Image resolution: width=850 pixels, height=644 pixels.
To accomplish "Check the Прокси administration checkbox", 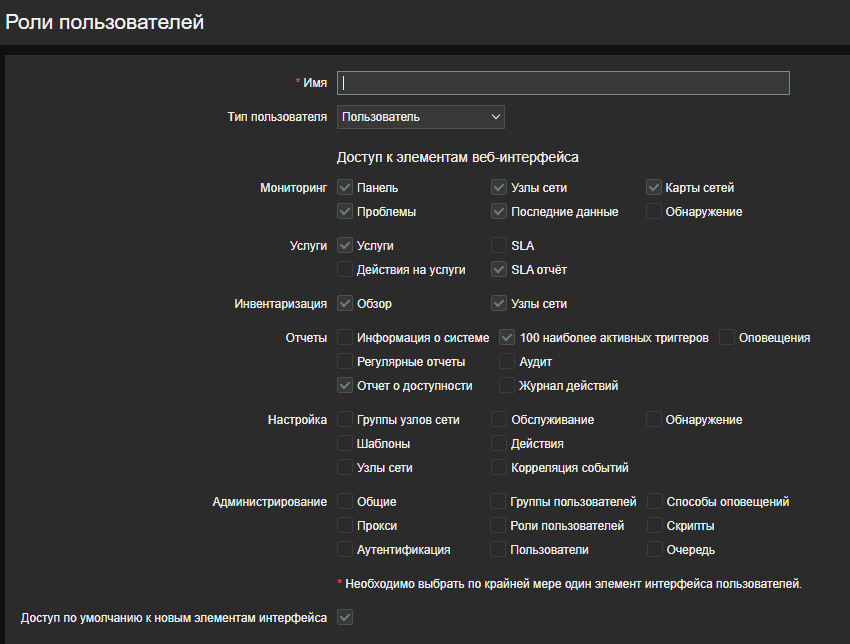I will [x=345, y=526].
